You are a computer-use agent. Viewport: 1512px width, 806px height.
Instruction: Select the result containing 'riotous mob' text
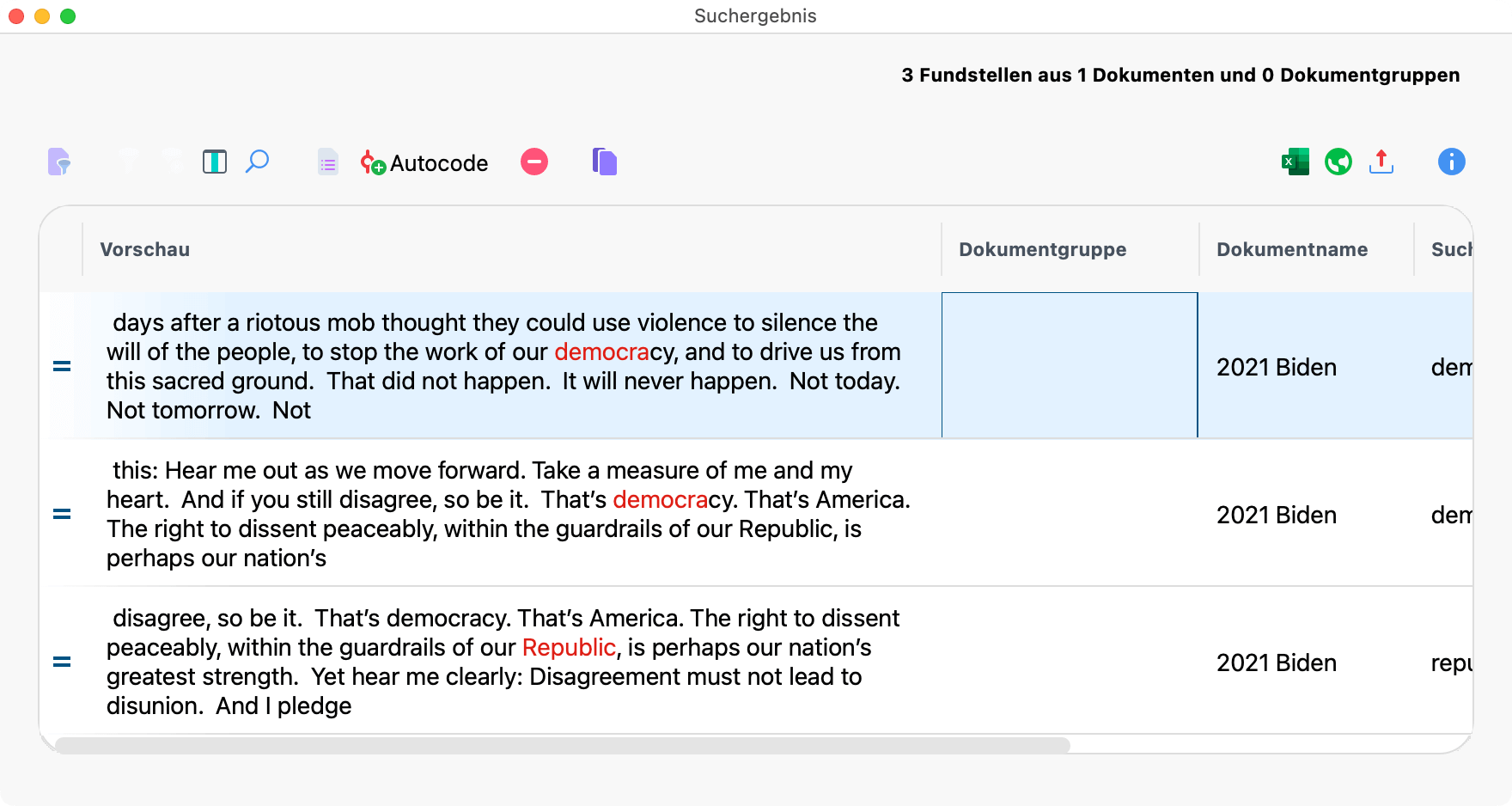503,366
